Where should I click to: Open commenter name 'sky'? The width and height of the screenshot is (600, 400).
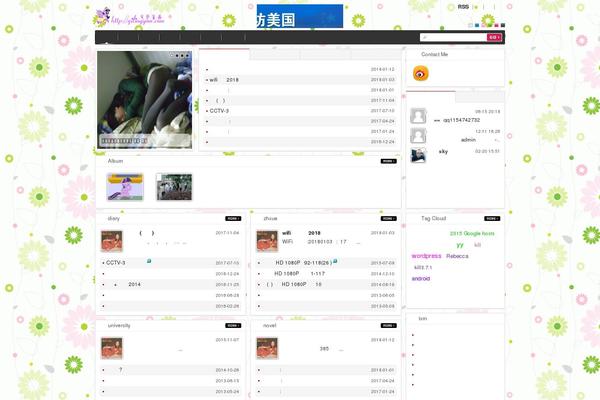coord(443,152)
